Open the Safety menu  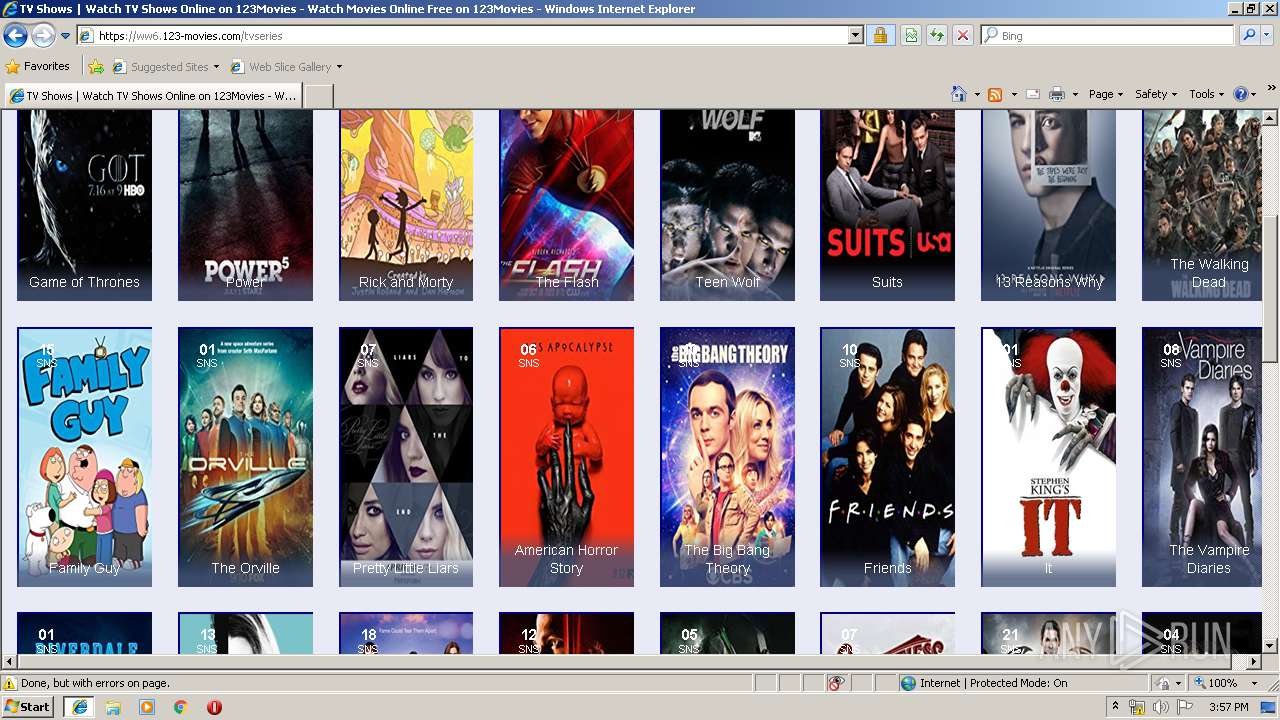1155,94
